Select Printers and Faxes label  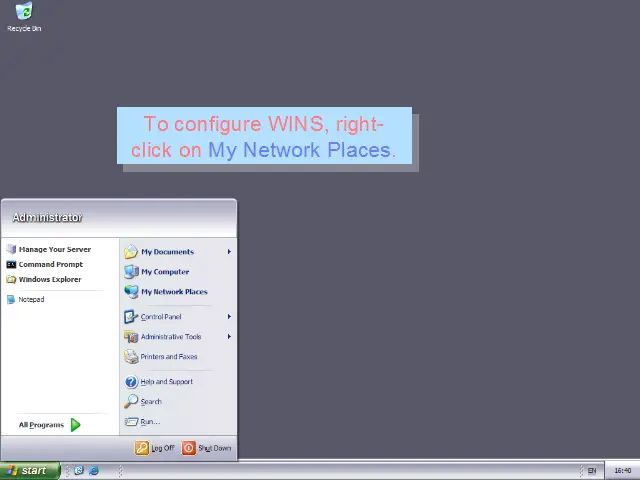(169, 357)
